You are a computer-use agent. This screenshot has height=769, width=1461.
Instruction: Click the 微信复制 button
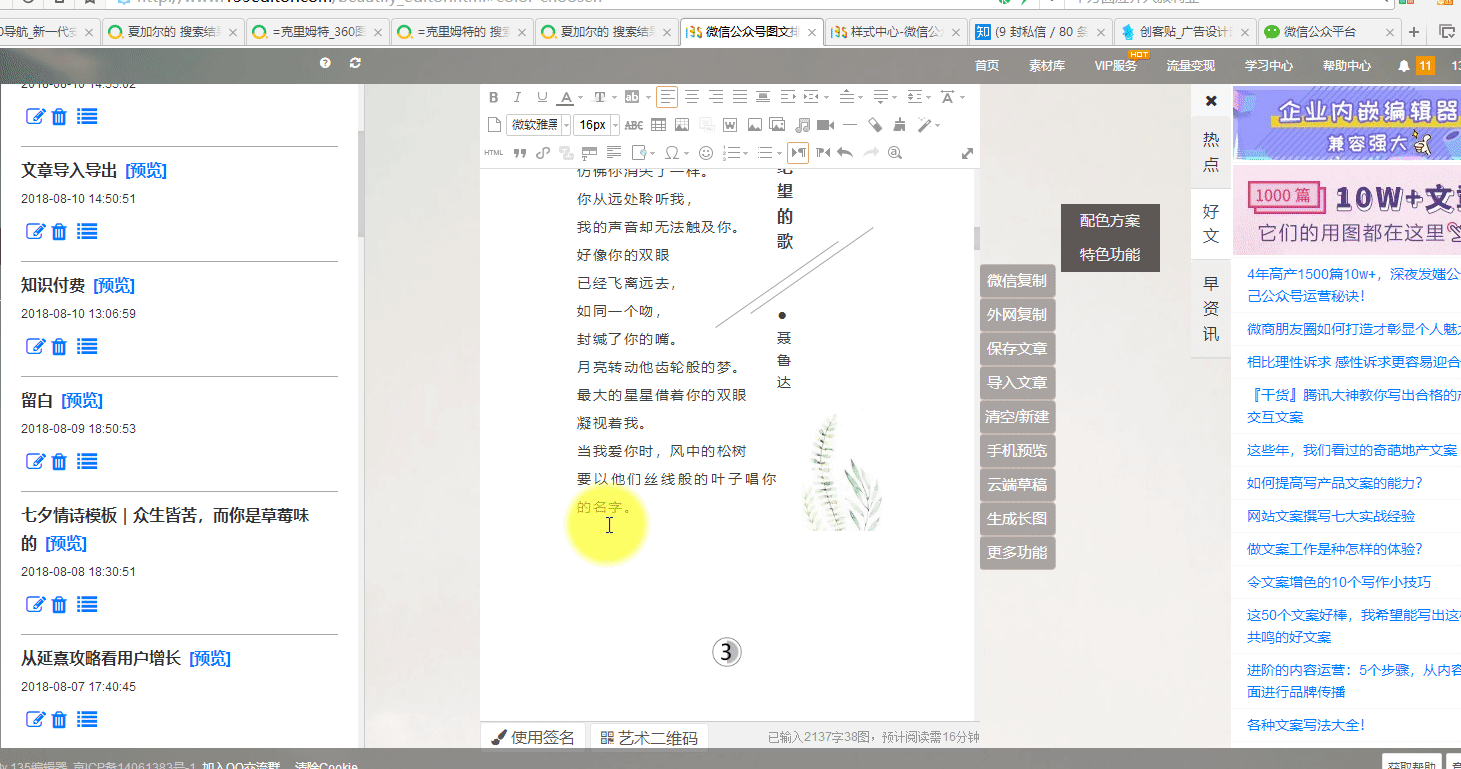coord(1017,281)
